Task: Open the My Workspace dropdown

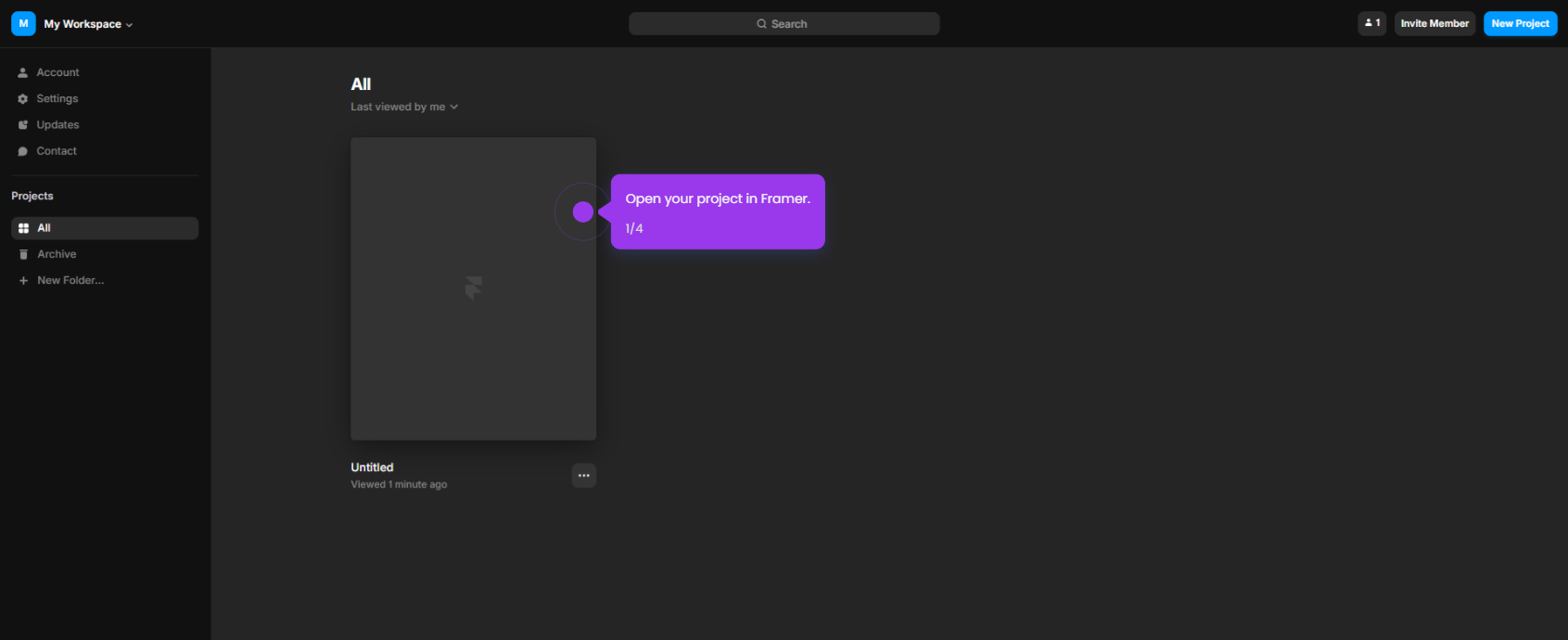Action: (88, 24)
